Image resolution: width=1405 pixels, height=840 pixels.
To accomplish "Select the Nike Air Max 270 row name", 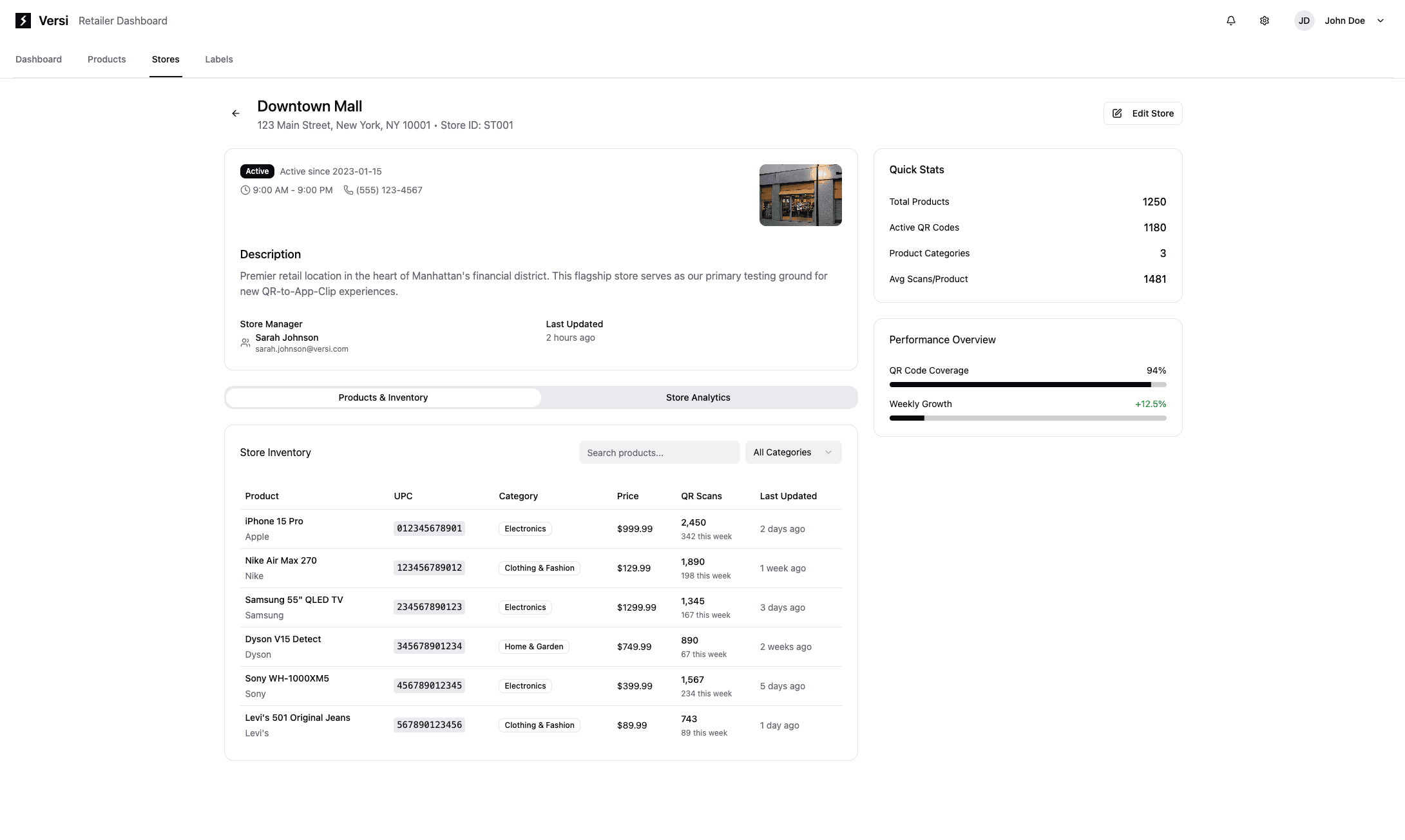I will coord(281,560).
